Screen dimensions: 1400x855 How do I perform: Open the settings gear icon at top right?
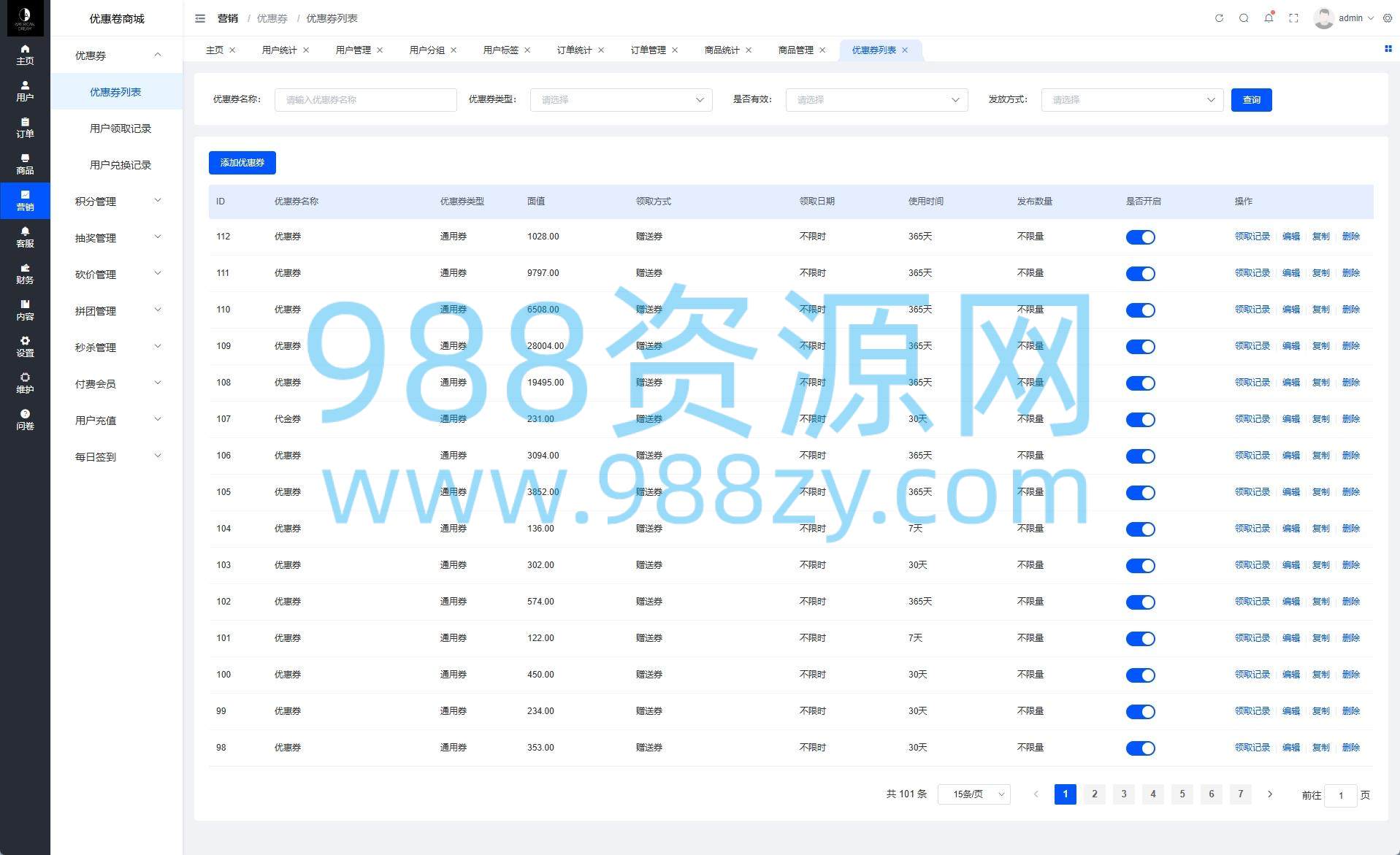1388,18
